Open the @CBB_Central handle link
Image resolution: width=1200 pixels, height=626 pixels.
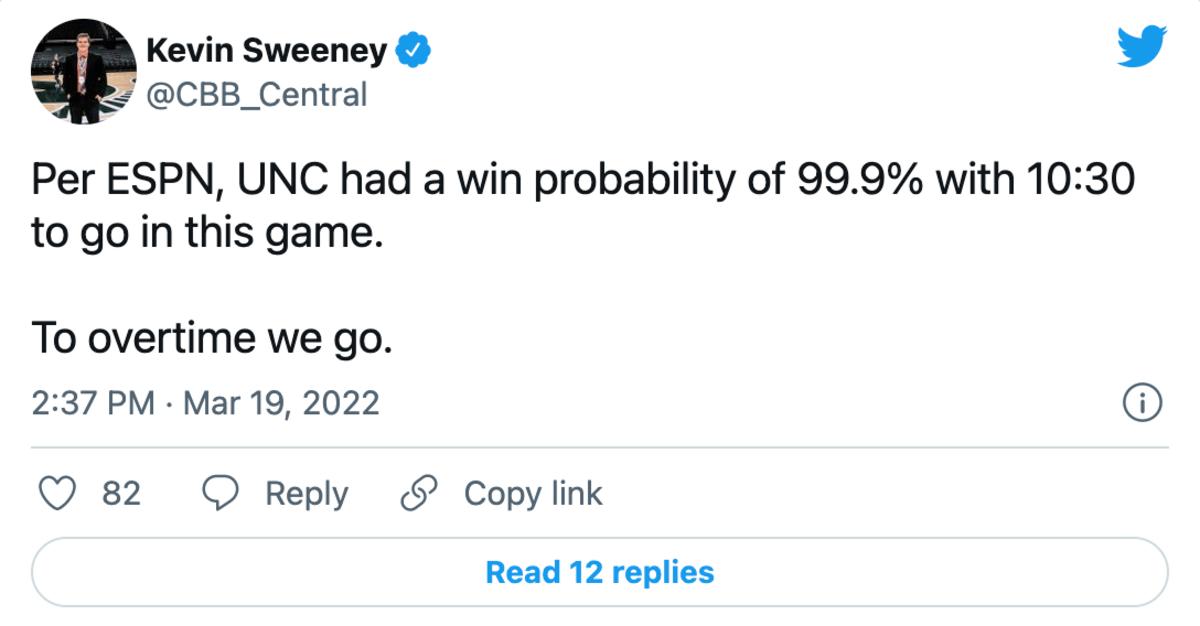click(x=257, y=95)
